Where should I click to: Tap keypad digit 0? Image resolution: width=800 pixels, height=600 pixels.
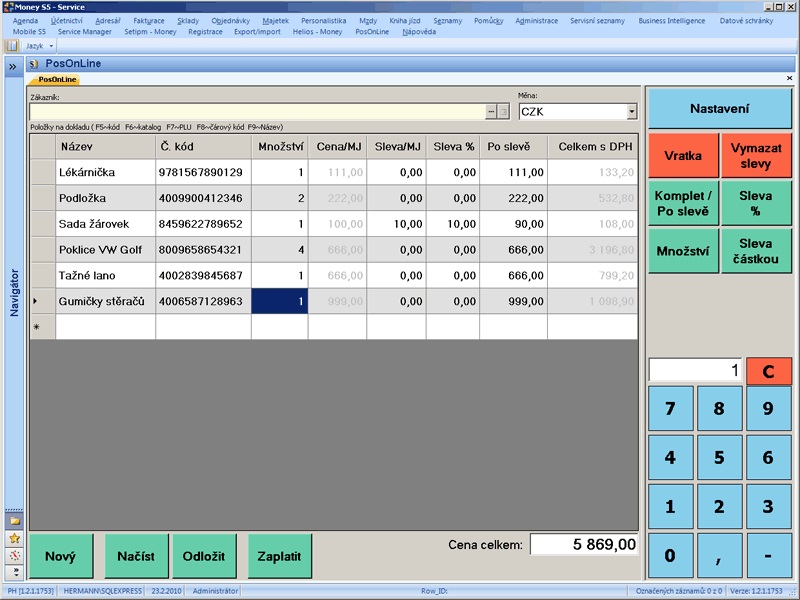tap(670, 555)
